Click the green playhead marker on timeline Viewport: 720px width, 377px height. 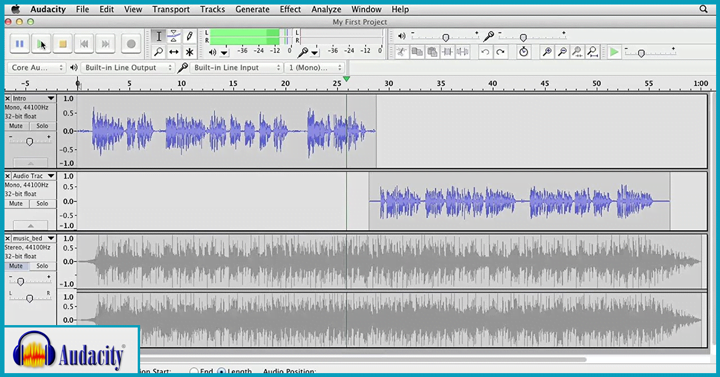(x=347, y=79)
